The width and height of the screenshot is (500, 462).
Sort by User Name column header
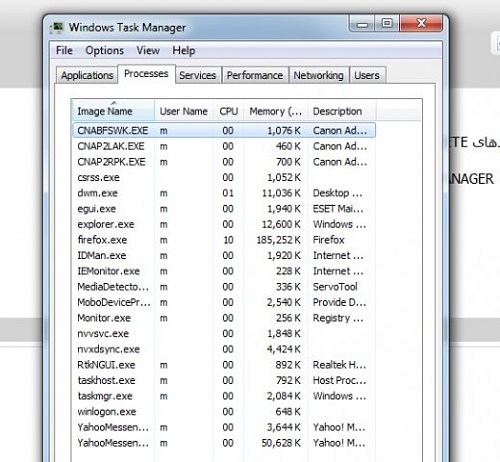tap(184, 111)
